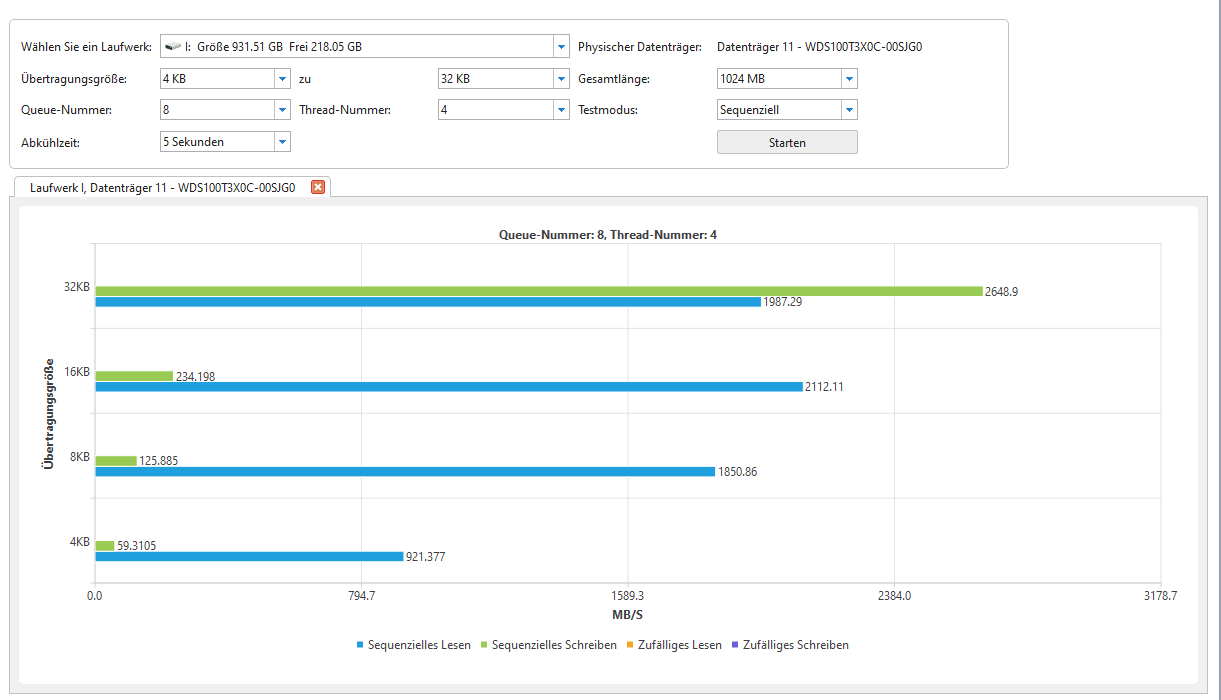This screenshot has width=1221, height=700.
Task: Click the blue 16KB read bar
Action: 448,387
